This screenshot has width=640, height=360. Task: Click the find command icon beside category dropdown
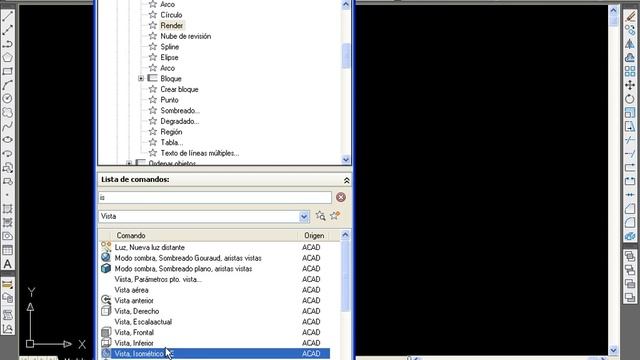pos(320,216)
